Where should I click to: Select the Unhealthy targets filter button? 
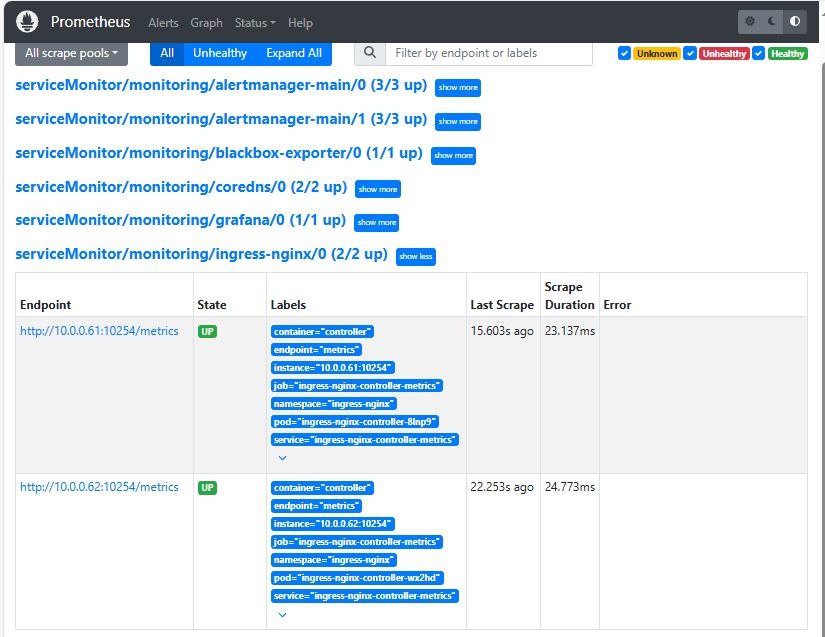tap(220, 53)
